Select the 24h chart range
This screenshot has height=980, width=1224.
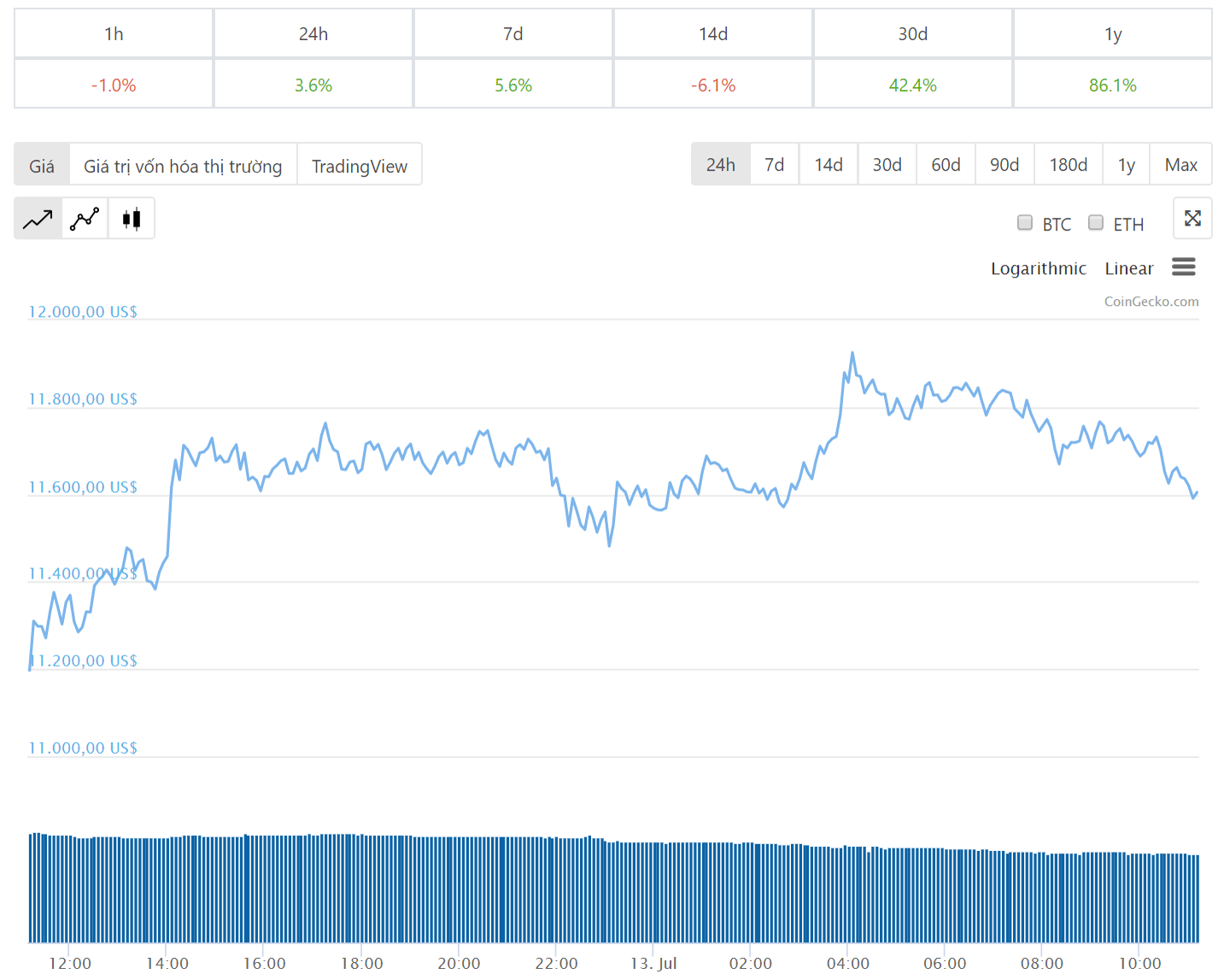pos(721,164)
